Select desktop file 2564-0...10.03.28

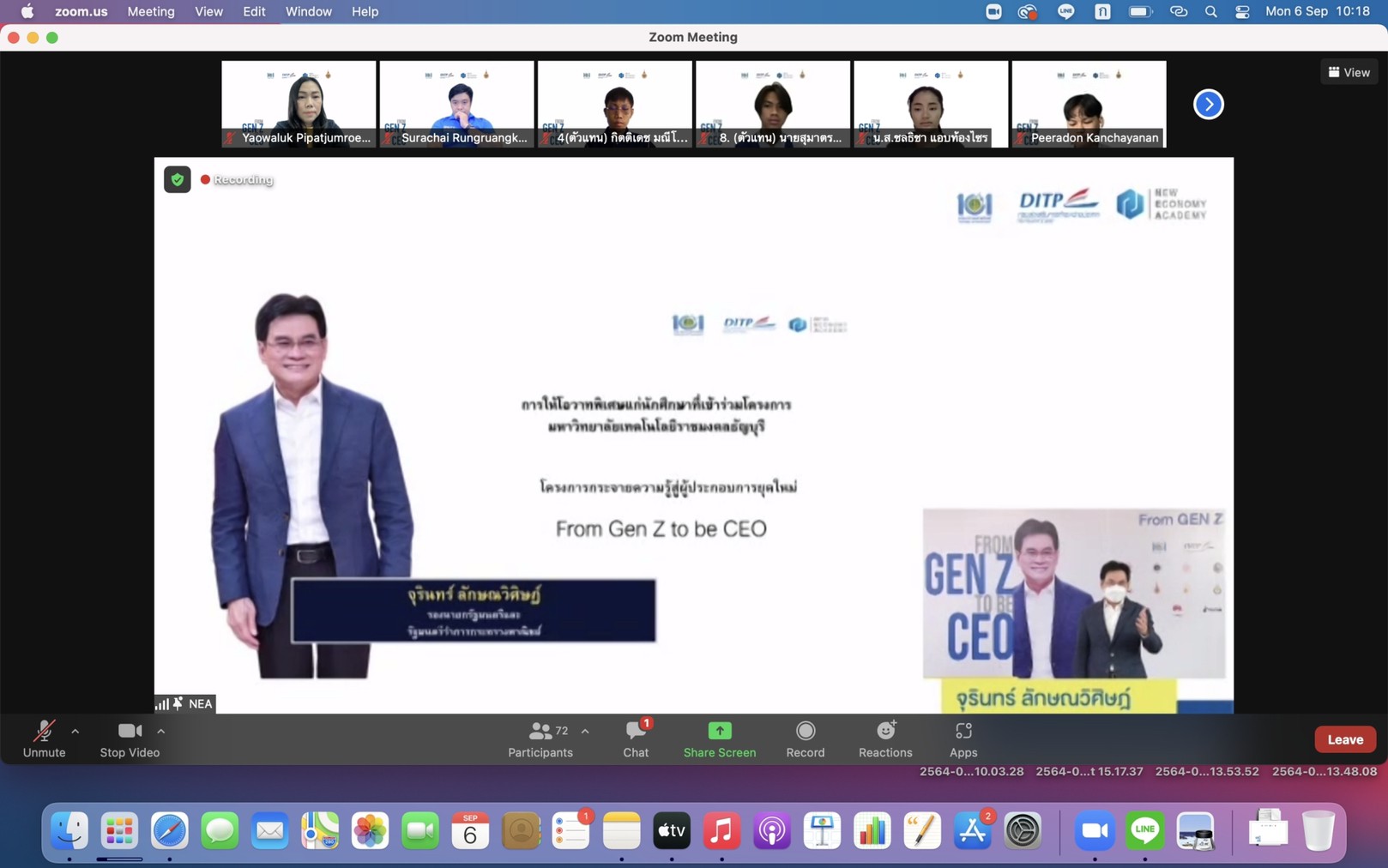(972, 771)
